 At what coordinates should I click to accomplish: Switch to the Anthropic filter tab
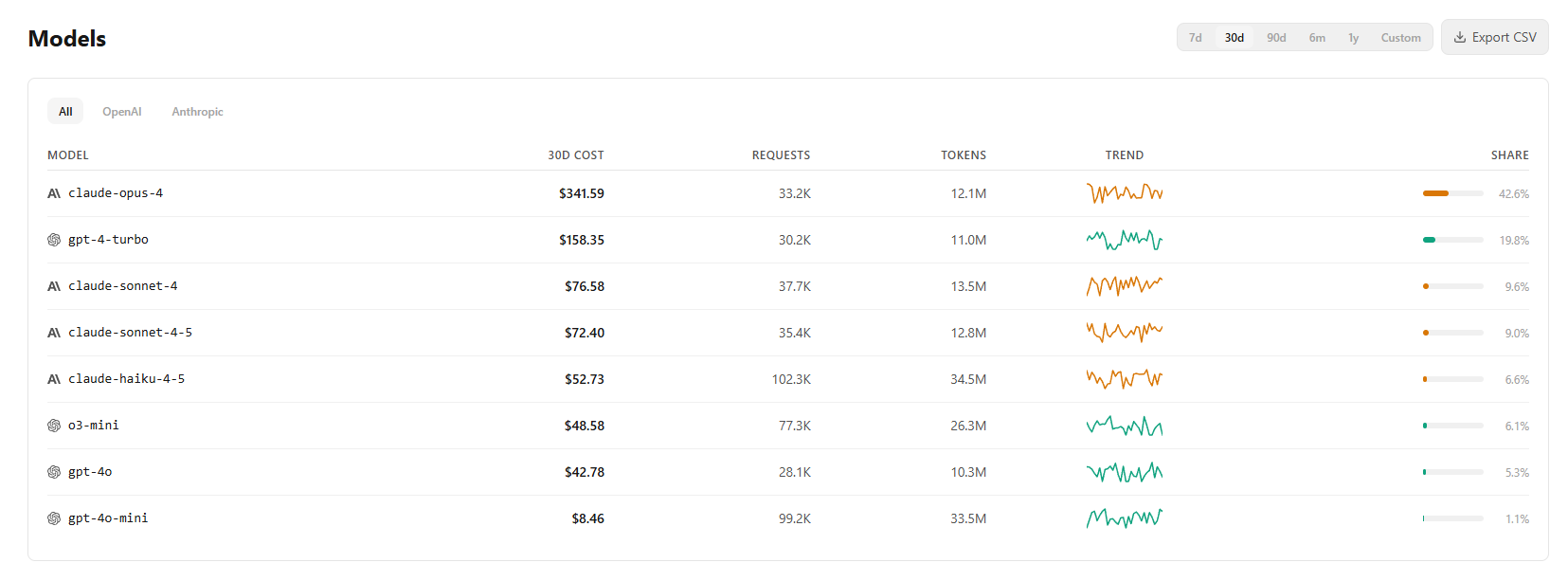tap(197, 111)
